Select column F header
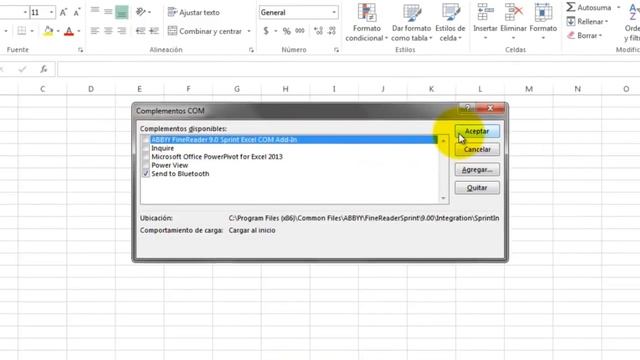Viewport: 640px width, 360px height. pyautogui.click(x=188, y=89)
